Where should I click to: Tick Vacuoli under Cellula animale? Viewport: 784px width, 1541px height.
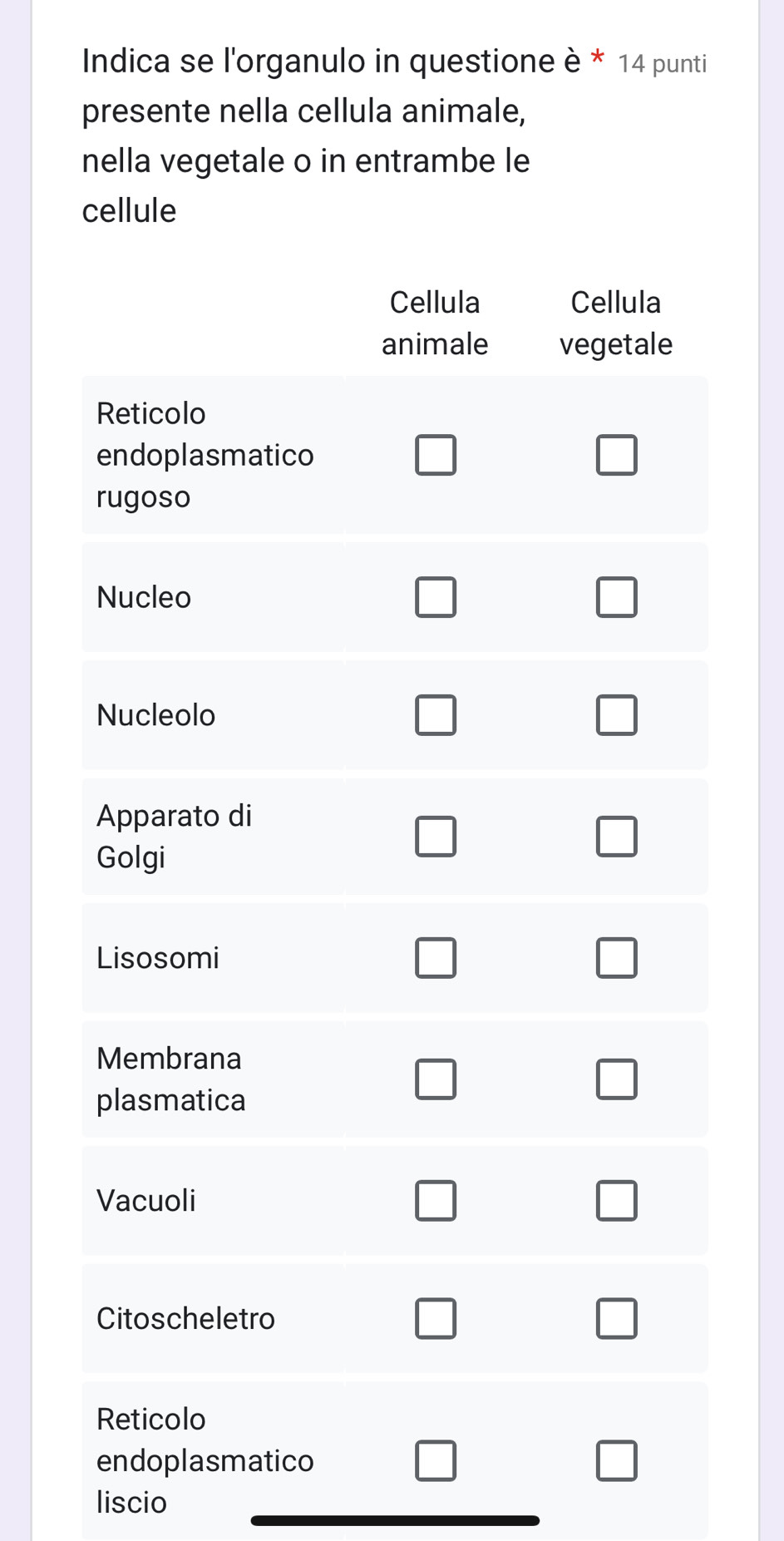(x=436, y=1201)
